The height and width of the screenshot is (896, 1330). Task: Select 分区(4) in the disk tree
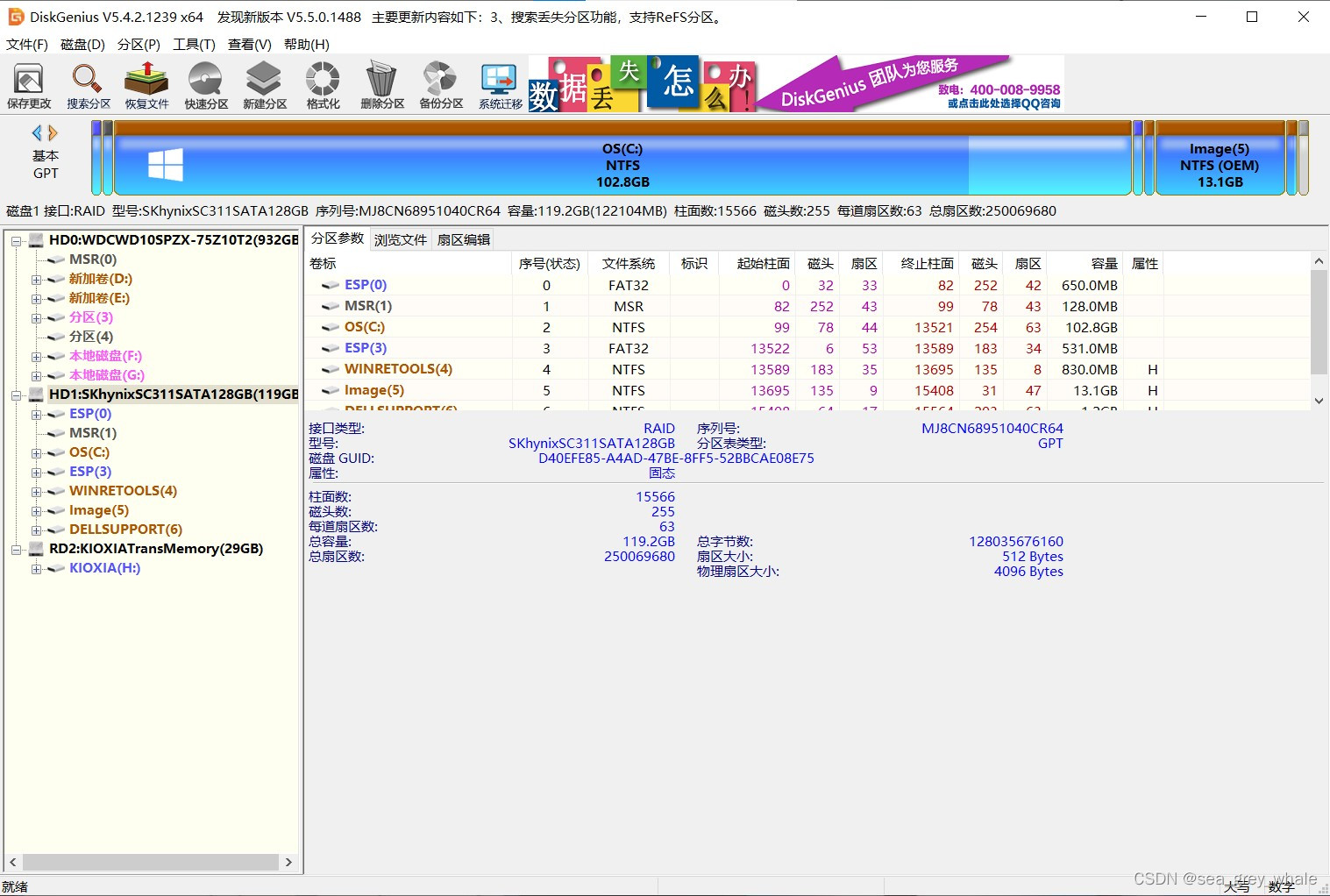91,337
